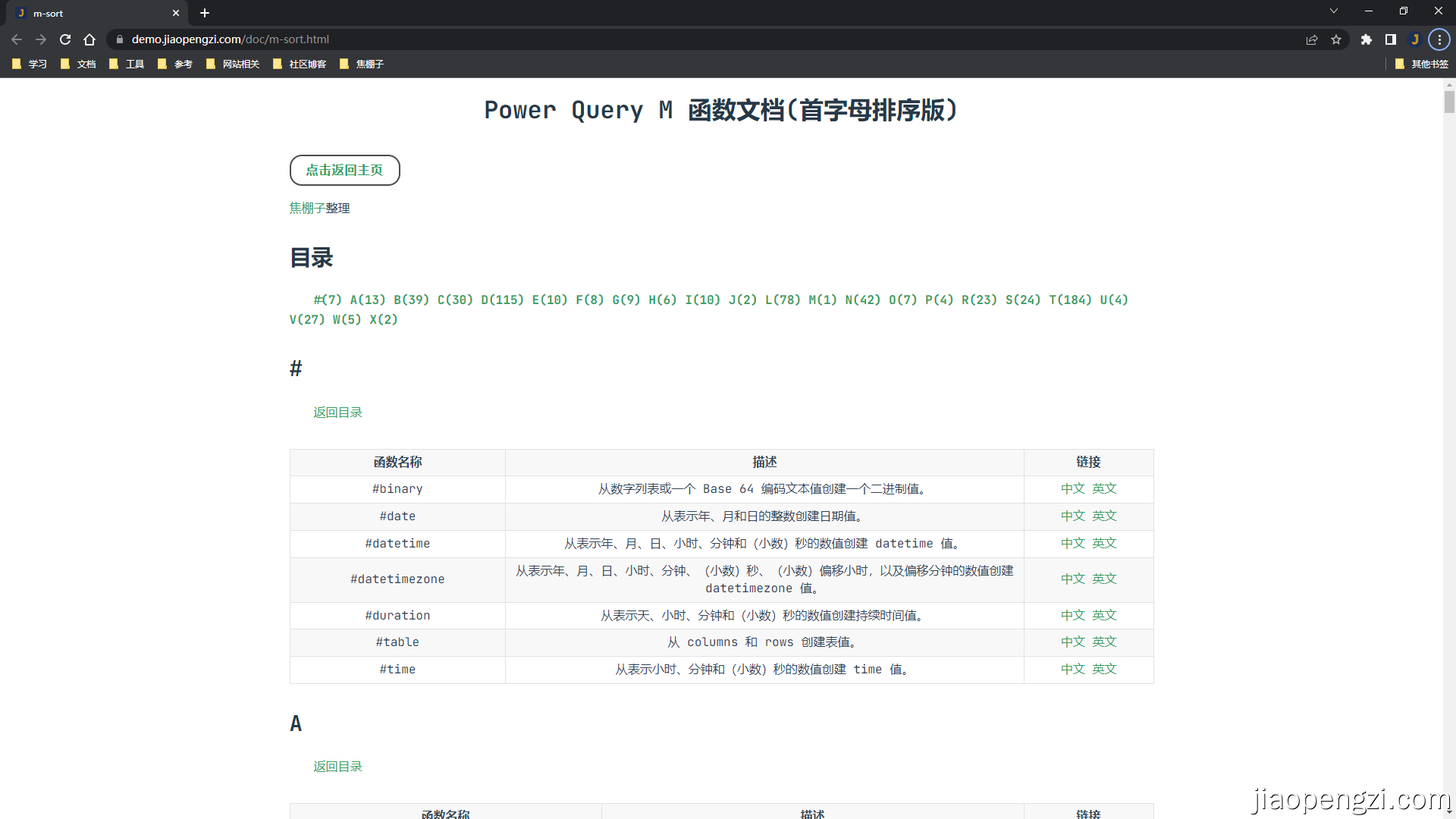Click the 焦棚子 author link

point(307,208)
